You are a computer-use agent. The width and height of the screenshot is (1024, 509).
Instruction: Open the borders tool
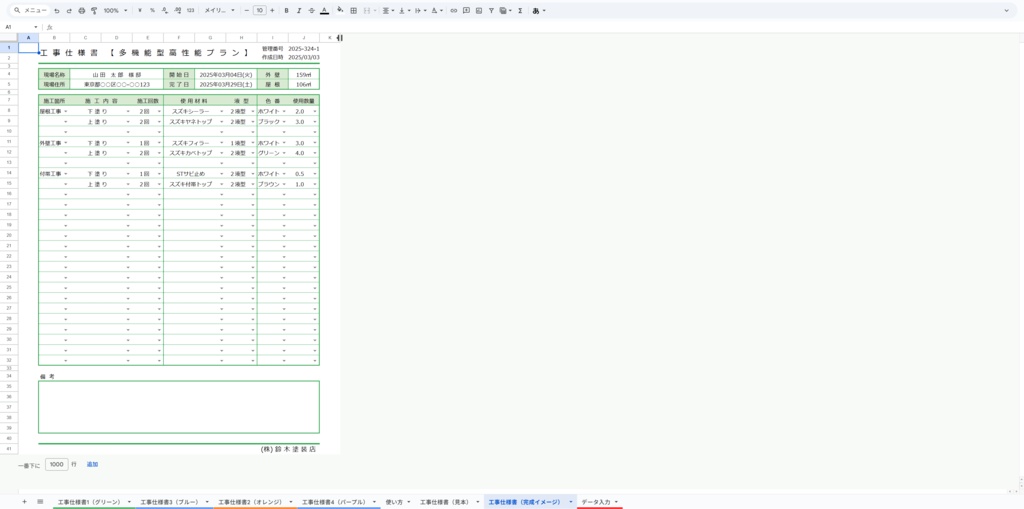pyautogui.click(x=353, y=10)
